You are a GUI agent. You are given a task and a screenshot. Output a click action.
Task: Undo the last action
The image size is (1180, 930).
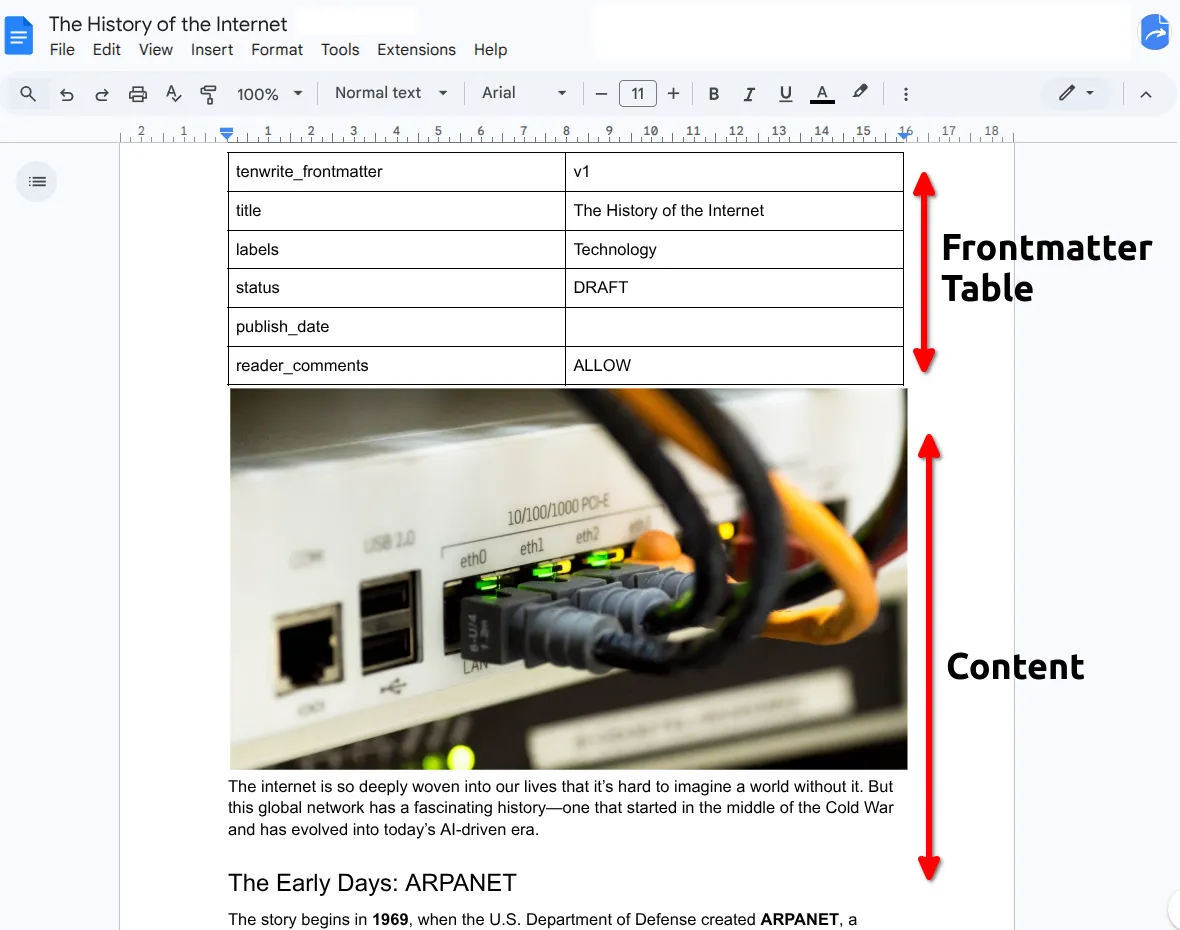pyautogui.click(x=66, y=93)
